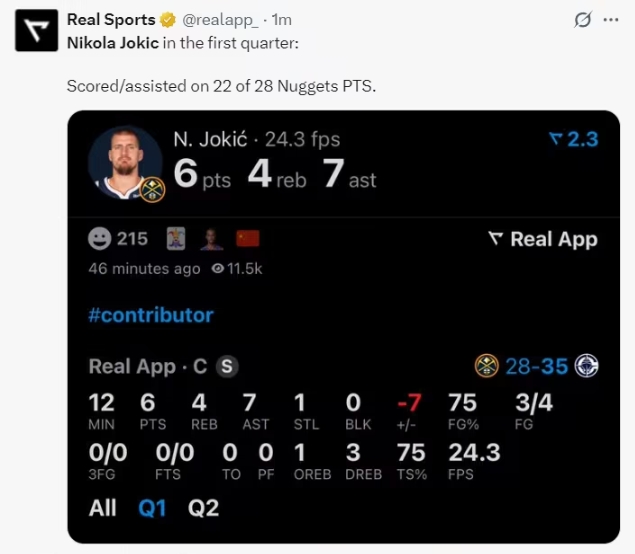The image size is (635, 554).
Task: Click the starter S badge
Action: pos(227,366)
